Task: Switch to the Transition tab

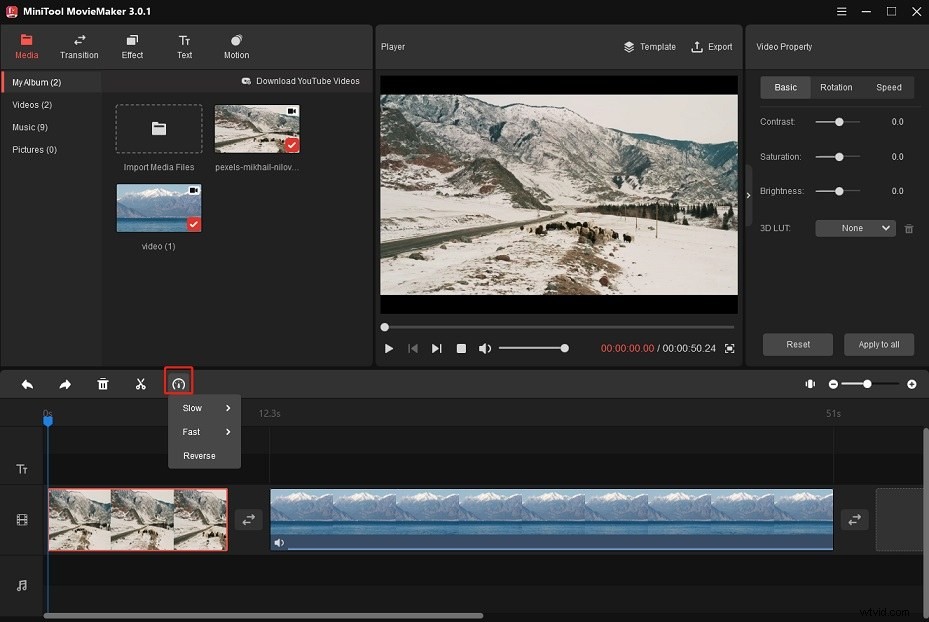Action: click(79, 46)
